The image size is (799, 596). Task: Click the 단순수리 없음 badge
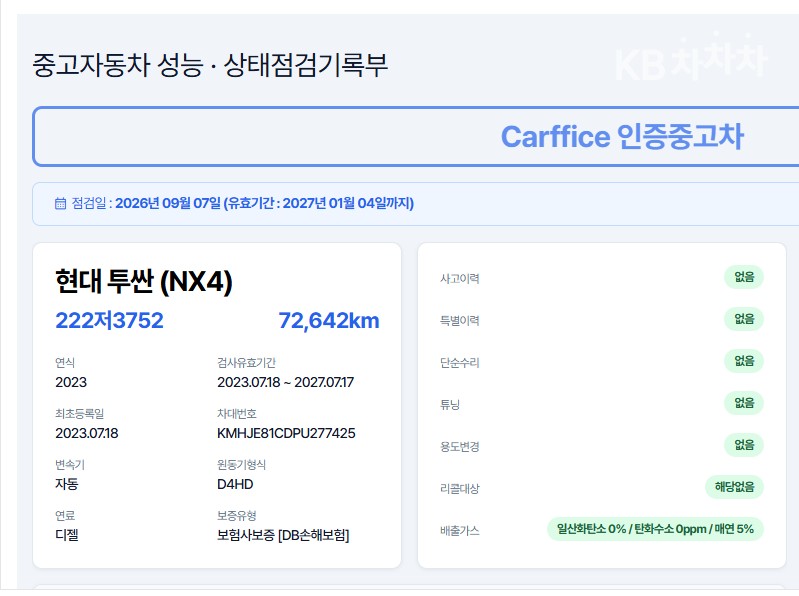tap(744, 361)
